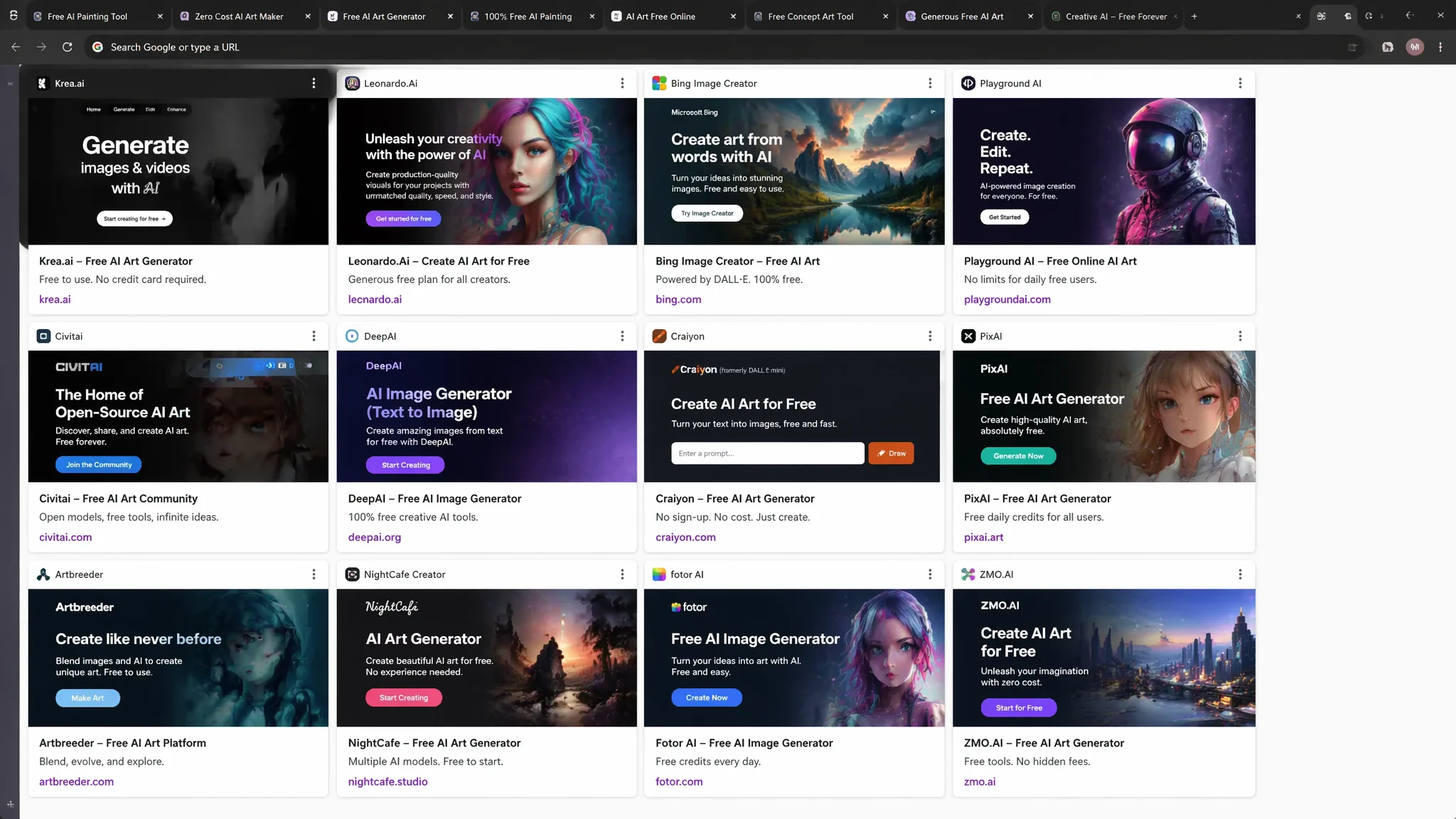Viewport: 1456px width, 819px height.
Task: Click the ZMO.AI city skyline thumbnail
Action: [1103, 658]
